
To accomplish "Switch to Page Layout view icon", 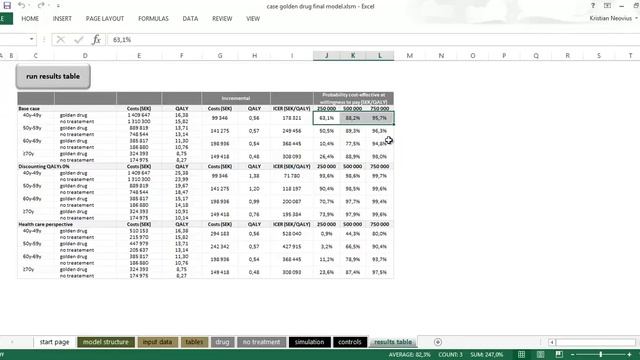I will point(540,355).
